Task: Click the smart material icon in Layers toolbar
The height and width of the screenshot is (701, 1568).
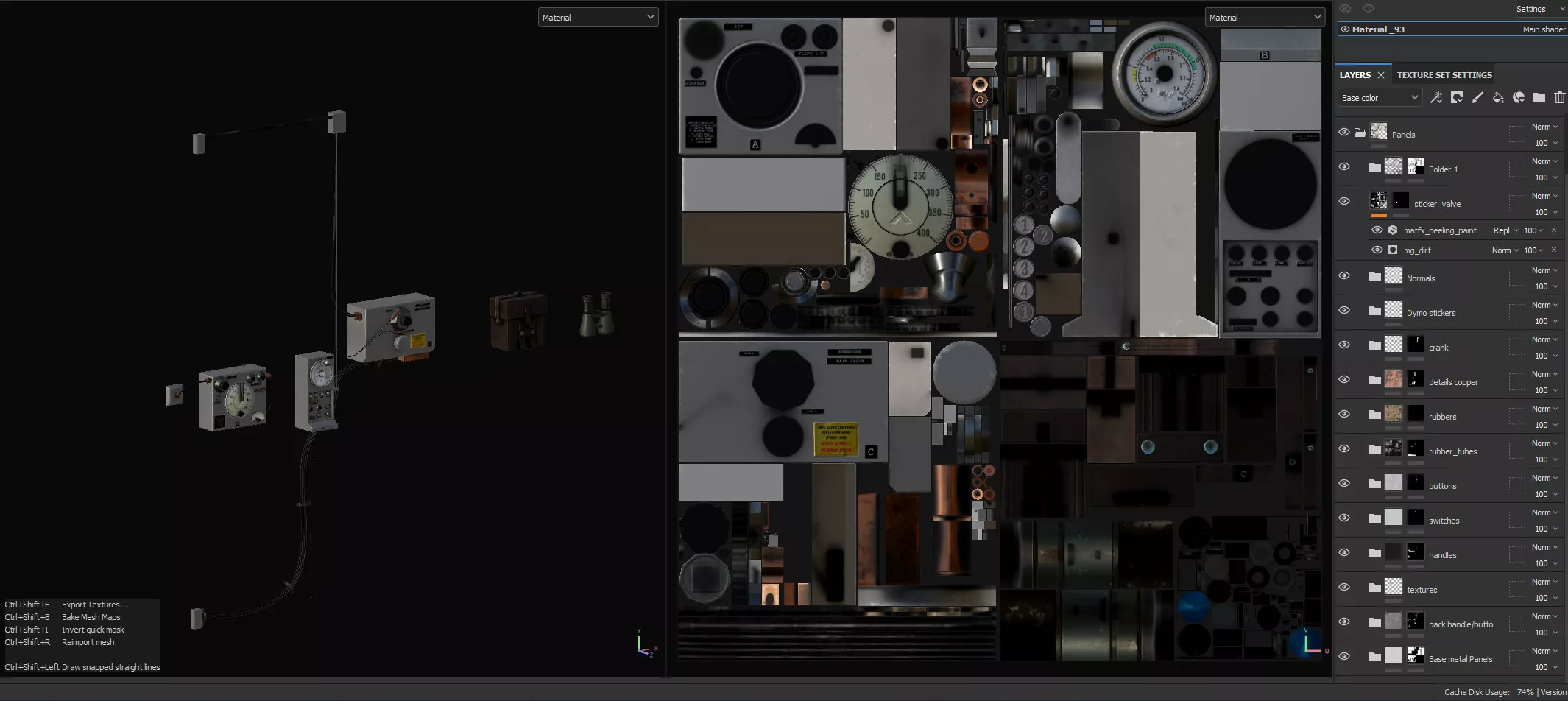Action: pyautogui.click(x=1518, y=98)
